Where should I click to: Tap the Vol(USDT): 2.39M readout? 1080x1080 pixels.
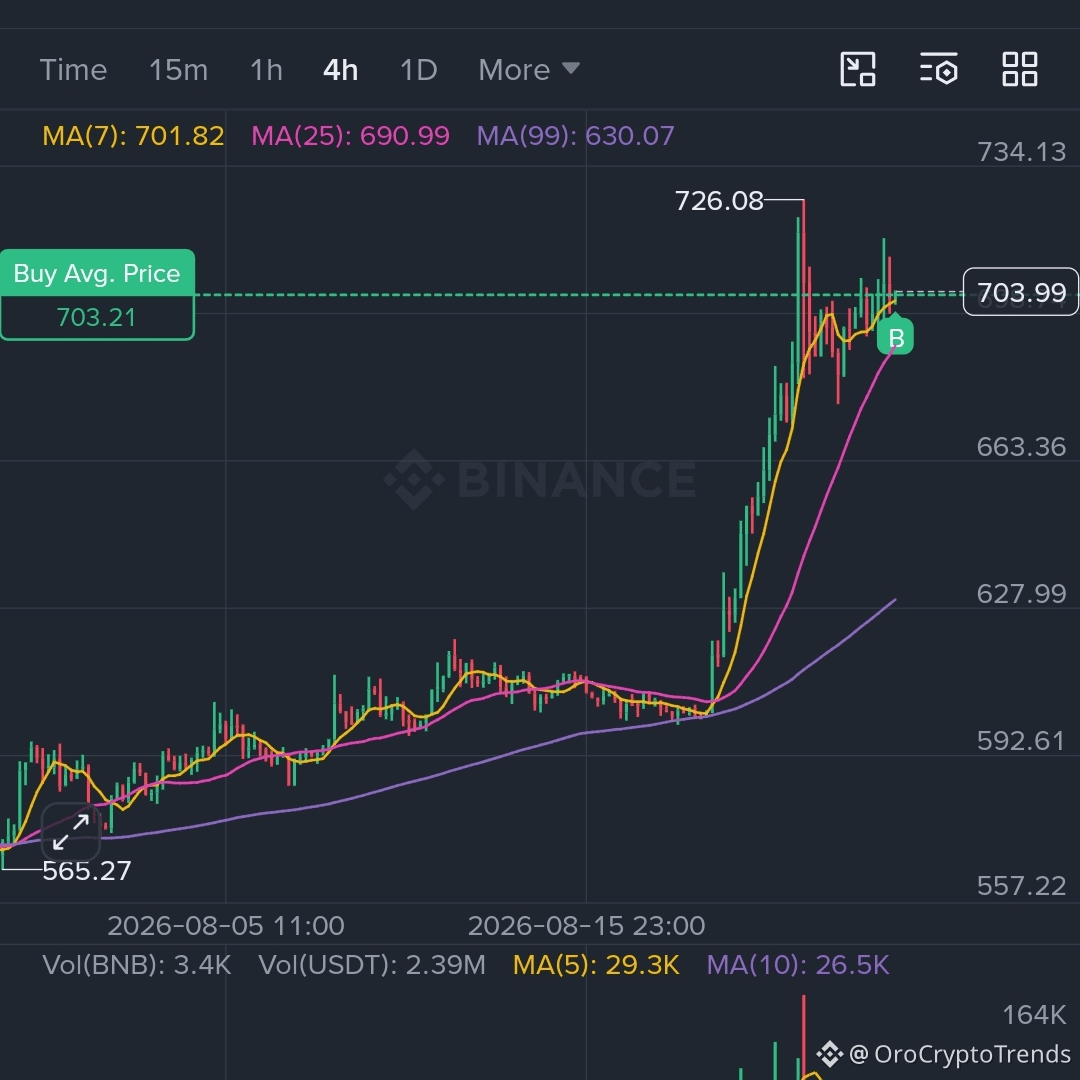pyautogui.click(x=372, y=965)
